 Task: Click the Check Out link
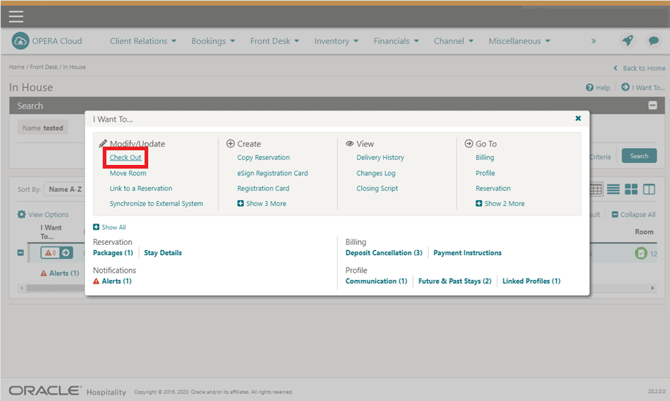tap(125, 157)
